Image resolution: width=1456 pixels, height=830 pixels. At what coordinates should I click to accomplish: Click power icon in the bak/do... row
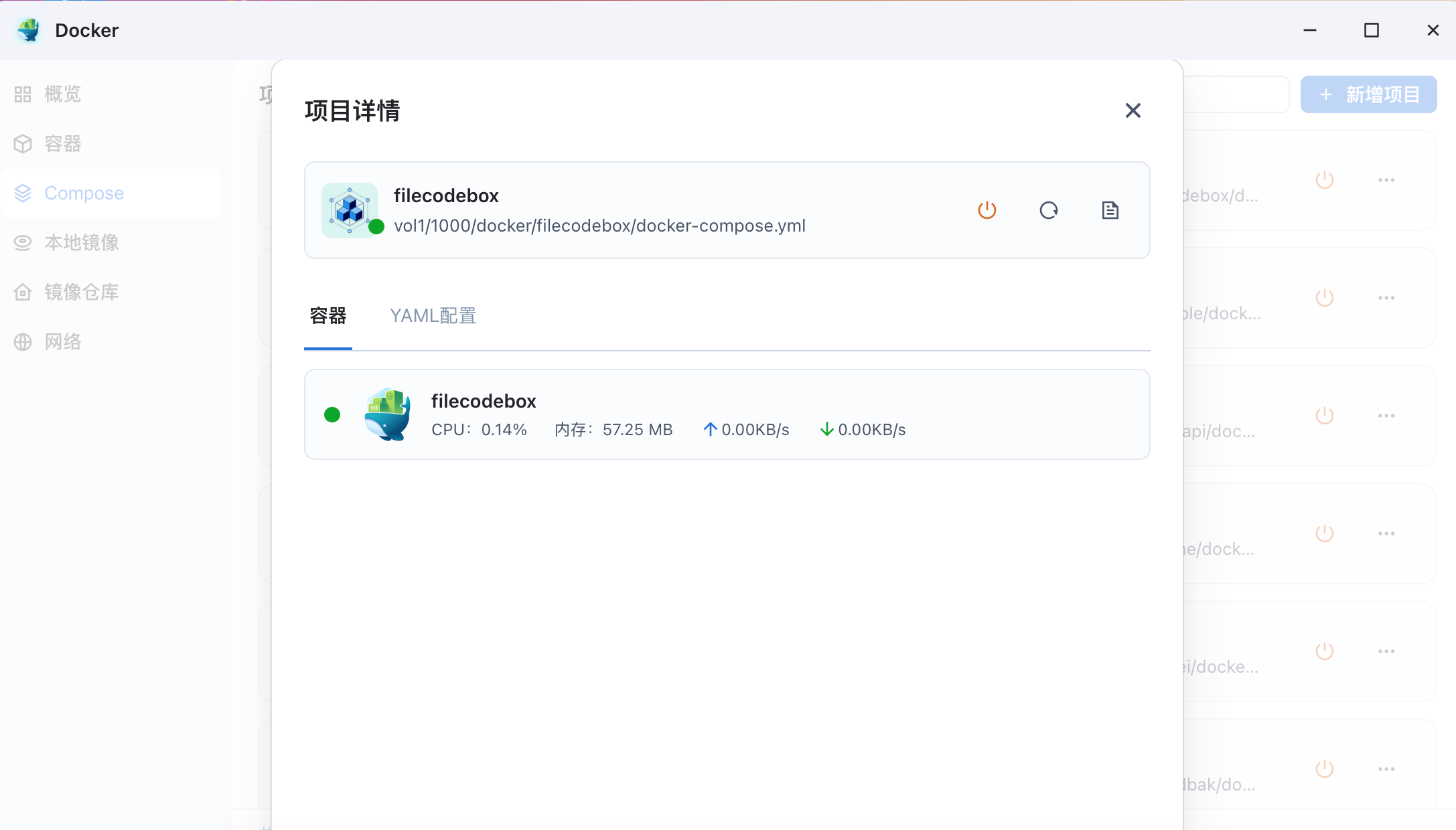[1325, 769]
